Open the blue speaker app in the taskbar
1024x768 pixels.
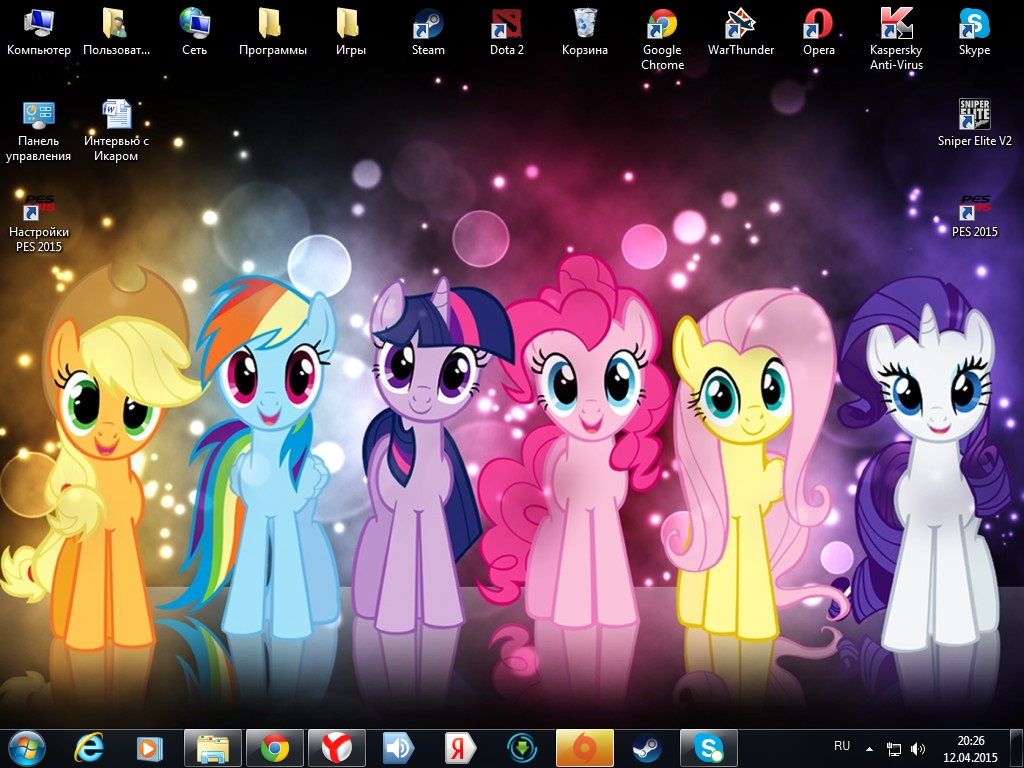398,748
